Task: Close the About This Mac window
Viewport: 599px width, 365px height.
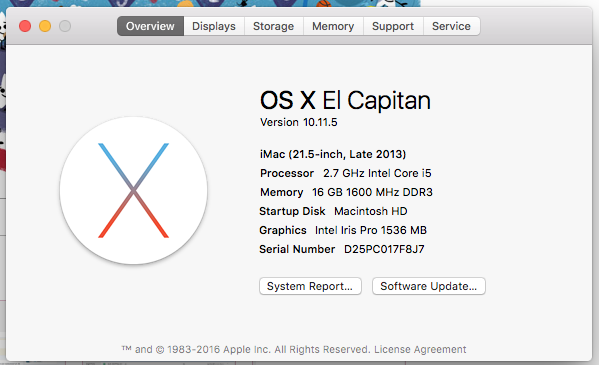Action: [x=25, y=26]
